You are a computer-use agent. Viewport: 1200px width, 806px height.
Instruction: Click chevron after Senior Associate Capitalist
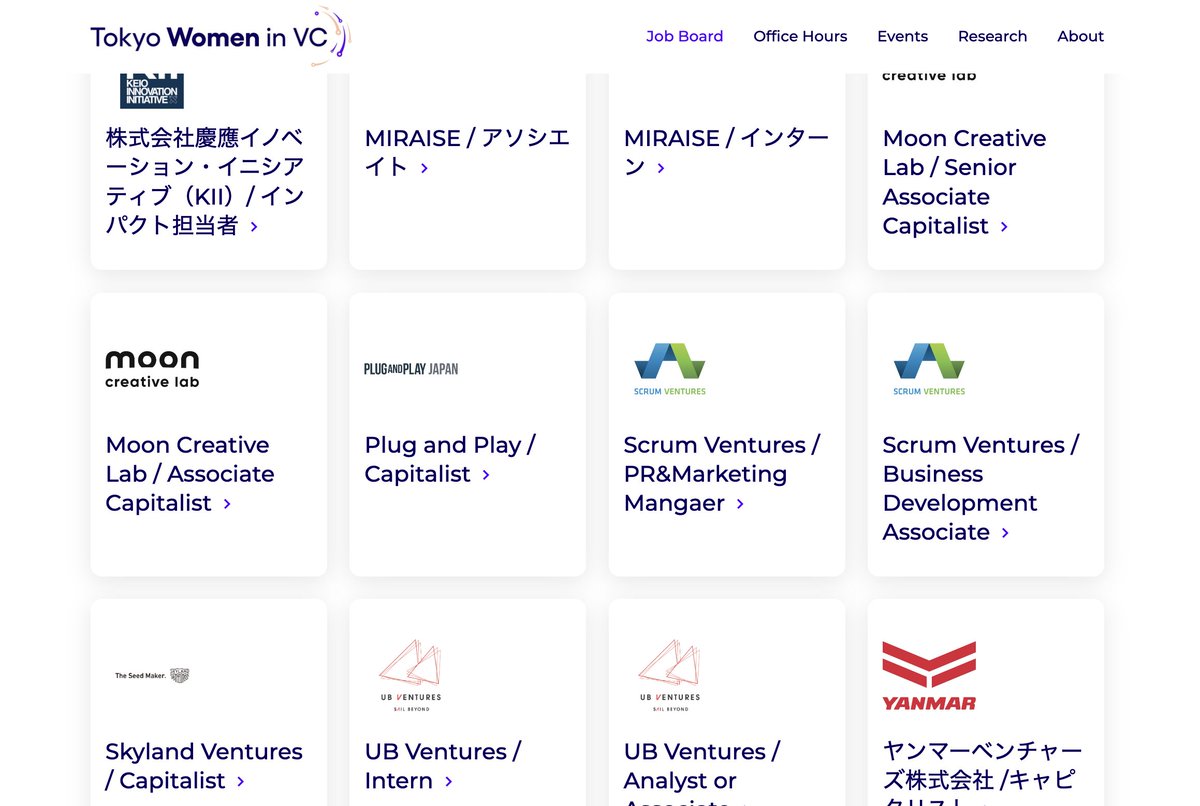point(1004,227)
